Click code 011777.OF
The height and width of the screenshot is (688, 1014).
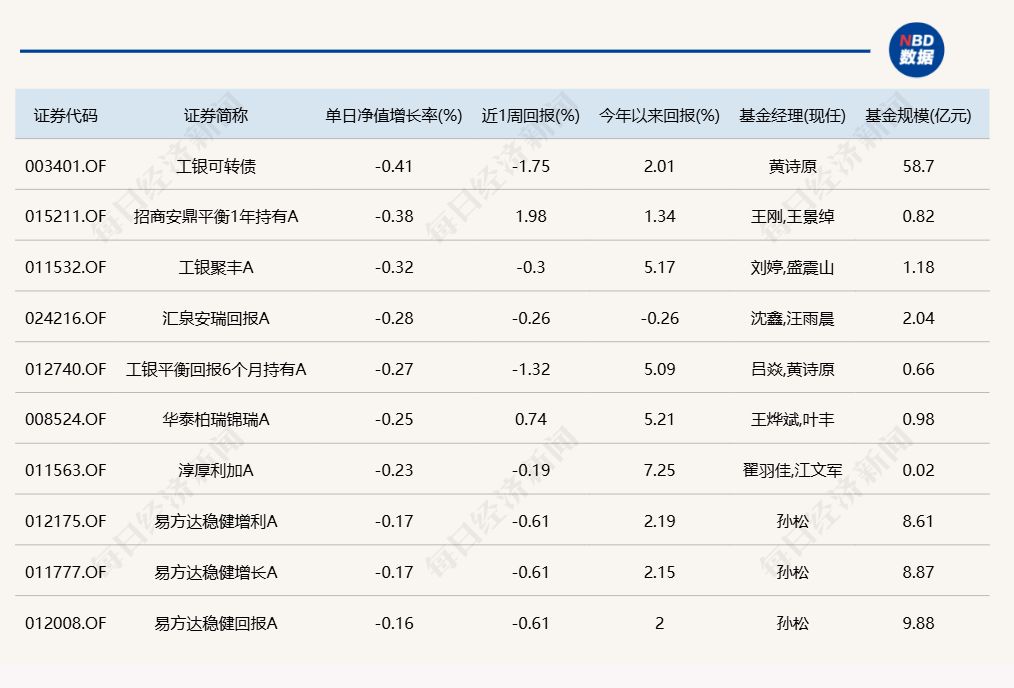(x=65, y=572)
